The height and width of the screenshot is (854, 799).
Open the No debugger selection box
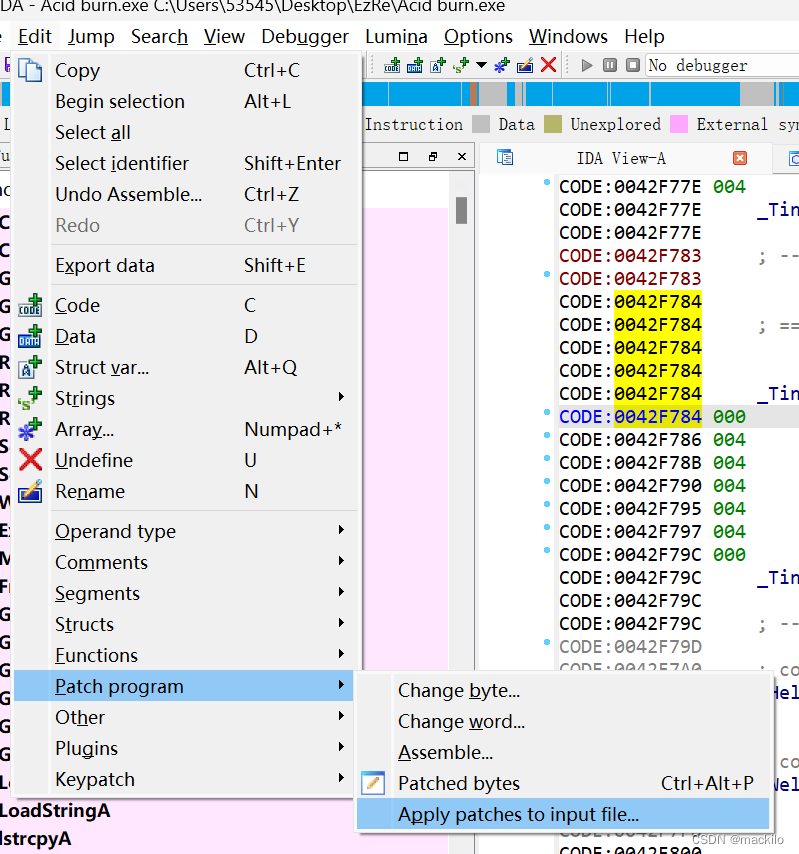tap(722, 65)
